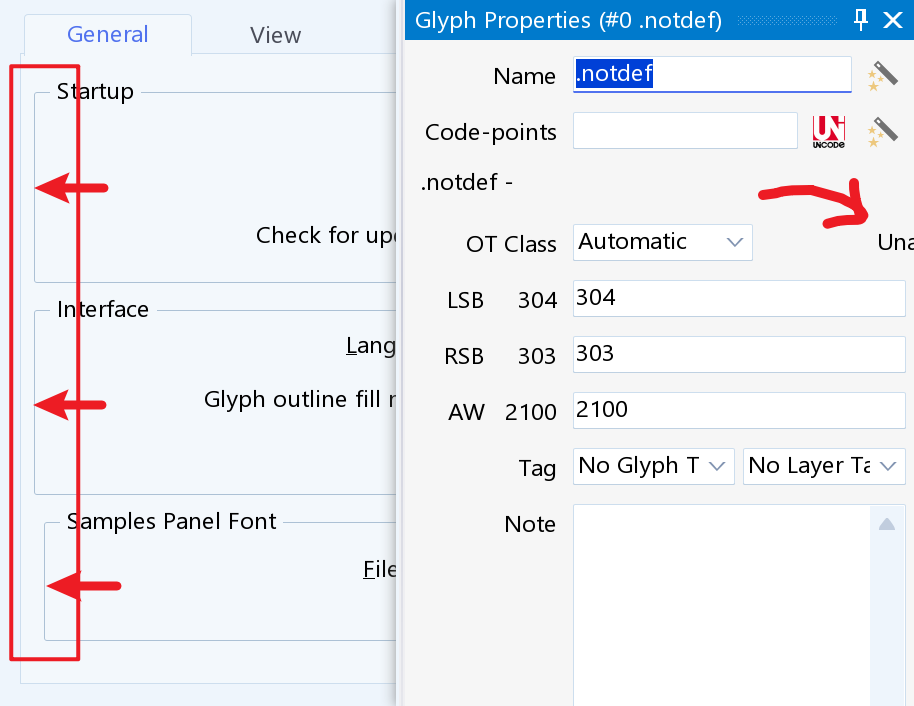Image resolution: width=914 pixels, height=706 pixels.
Task: Click the magic wand beside Code-points field
Action: click(883, 132)
